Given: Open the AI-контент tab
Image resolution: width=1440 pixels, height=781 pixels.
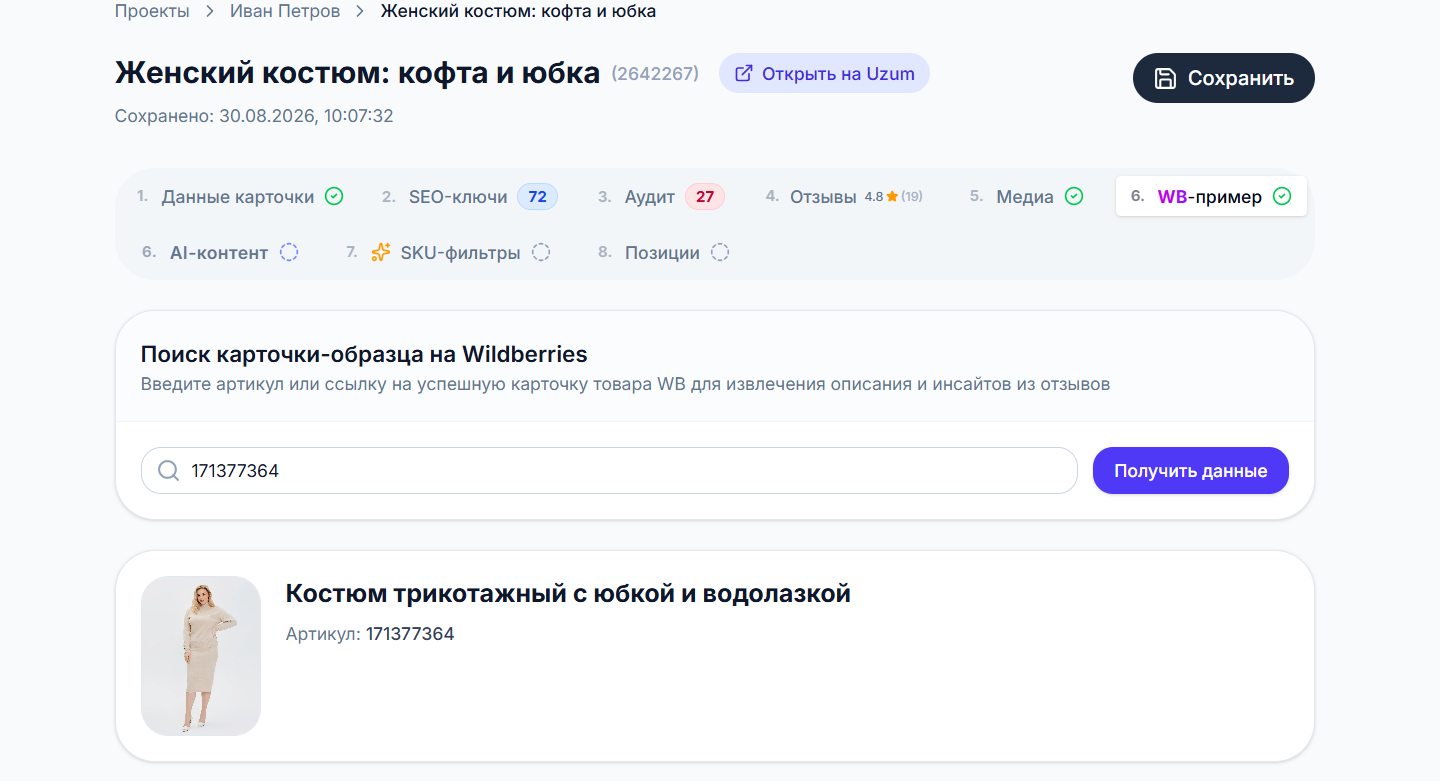Looking at the screenshot, I should [x=220, y=253].
